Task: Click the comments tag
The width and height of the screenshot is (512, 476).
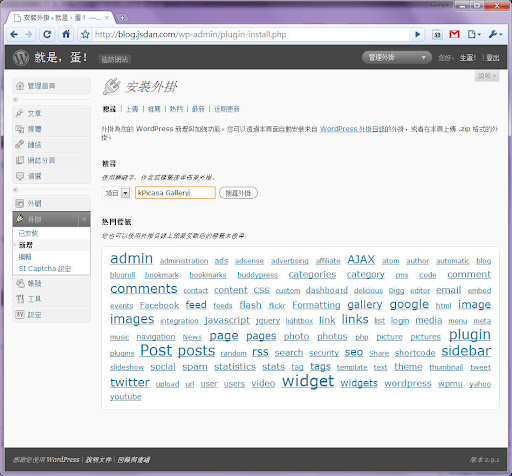Action: 144,289
